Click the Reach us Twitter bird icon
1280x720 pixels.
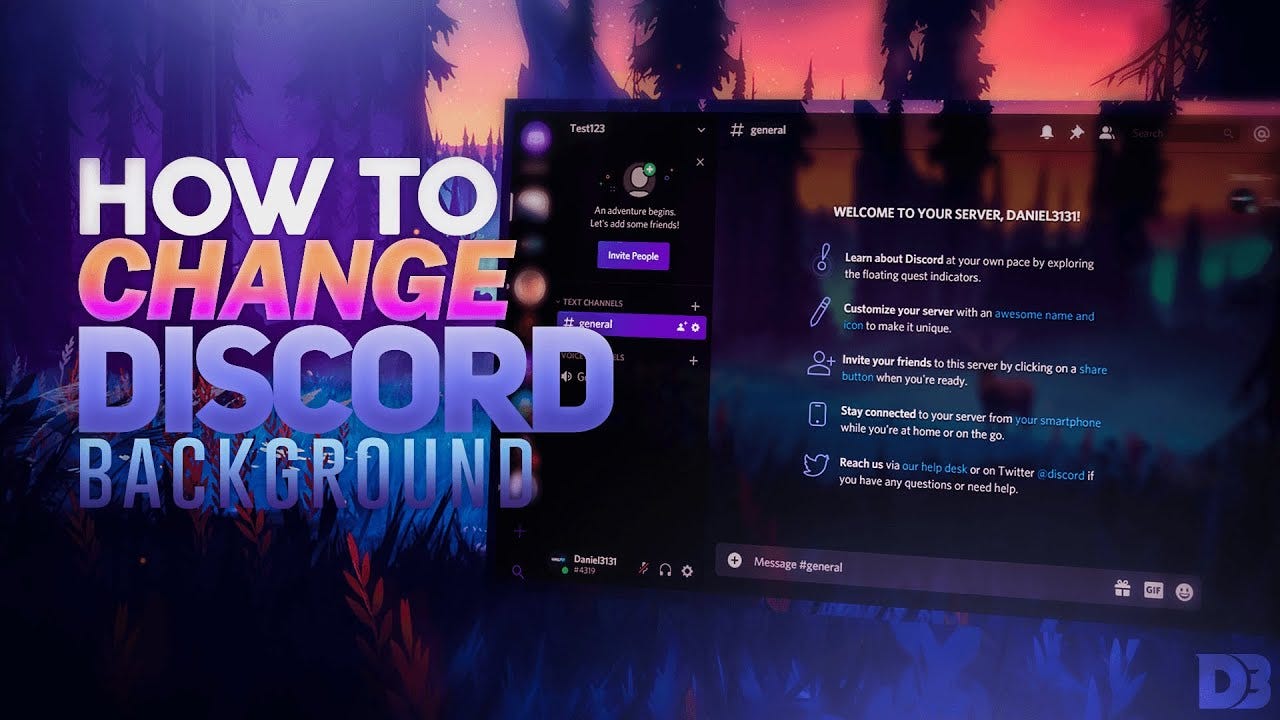tap(816, 465)
